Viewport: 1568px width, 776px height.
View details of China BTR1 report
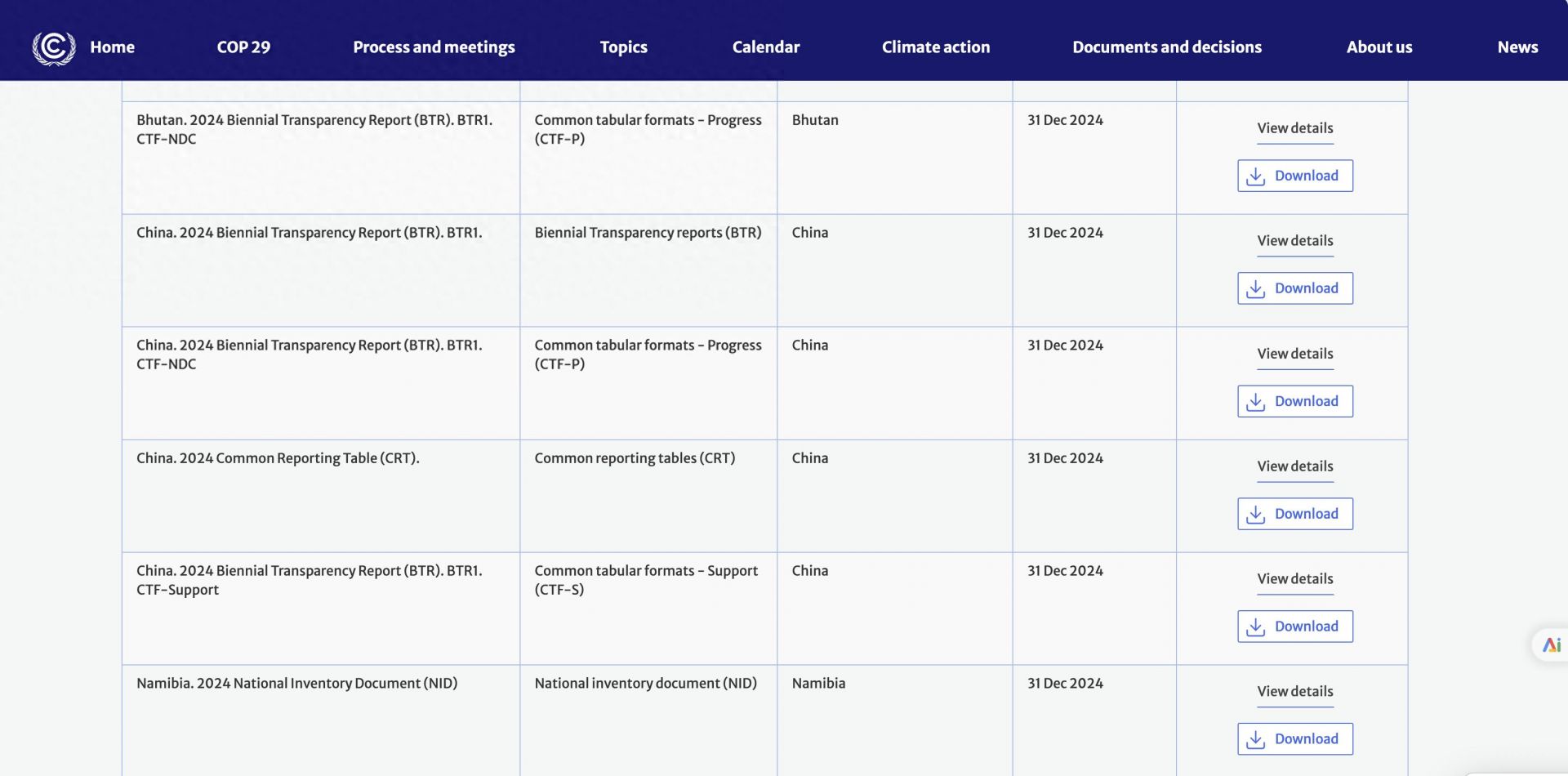coord(1294,241)
